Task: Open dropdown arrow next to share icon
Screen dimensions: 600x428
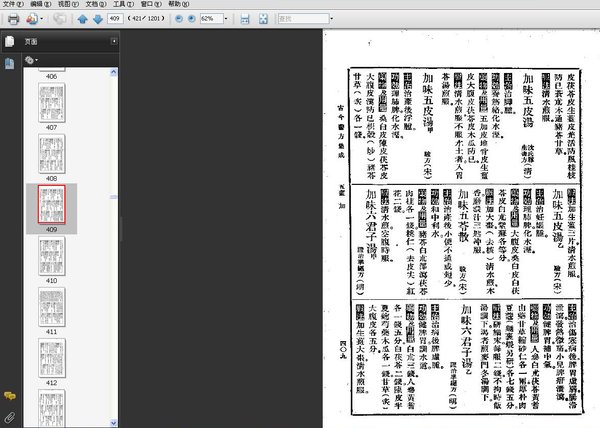Action: pos(42,19)
